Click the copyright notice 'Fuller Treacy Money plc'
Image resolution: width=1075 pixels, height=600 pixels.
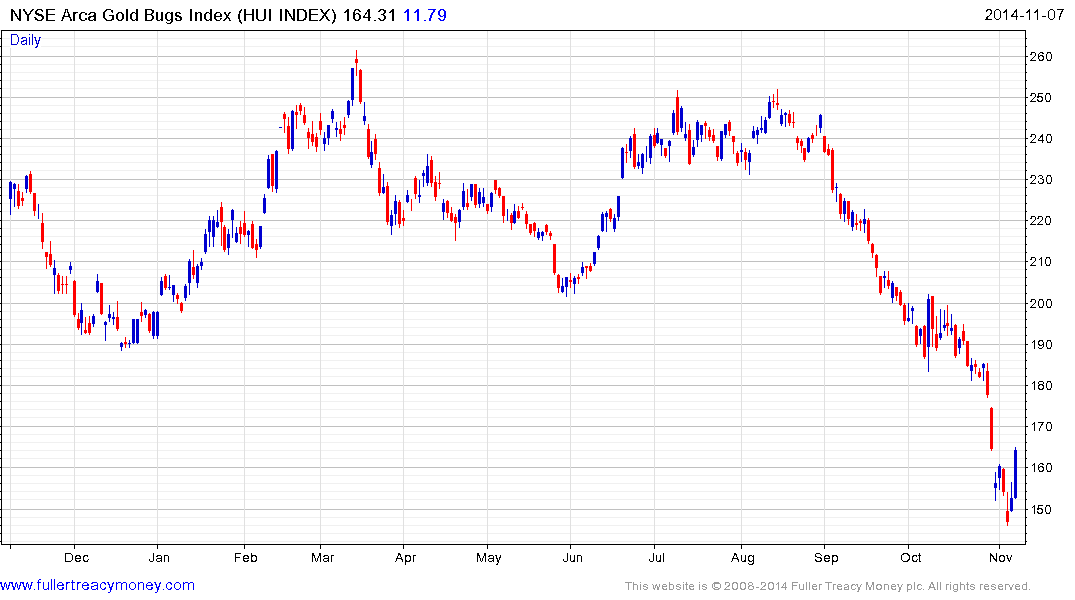pos(856,586)
